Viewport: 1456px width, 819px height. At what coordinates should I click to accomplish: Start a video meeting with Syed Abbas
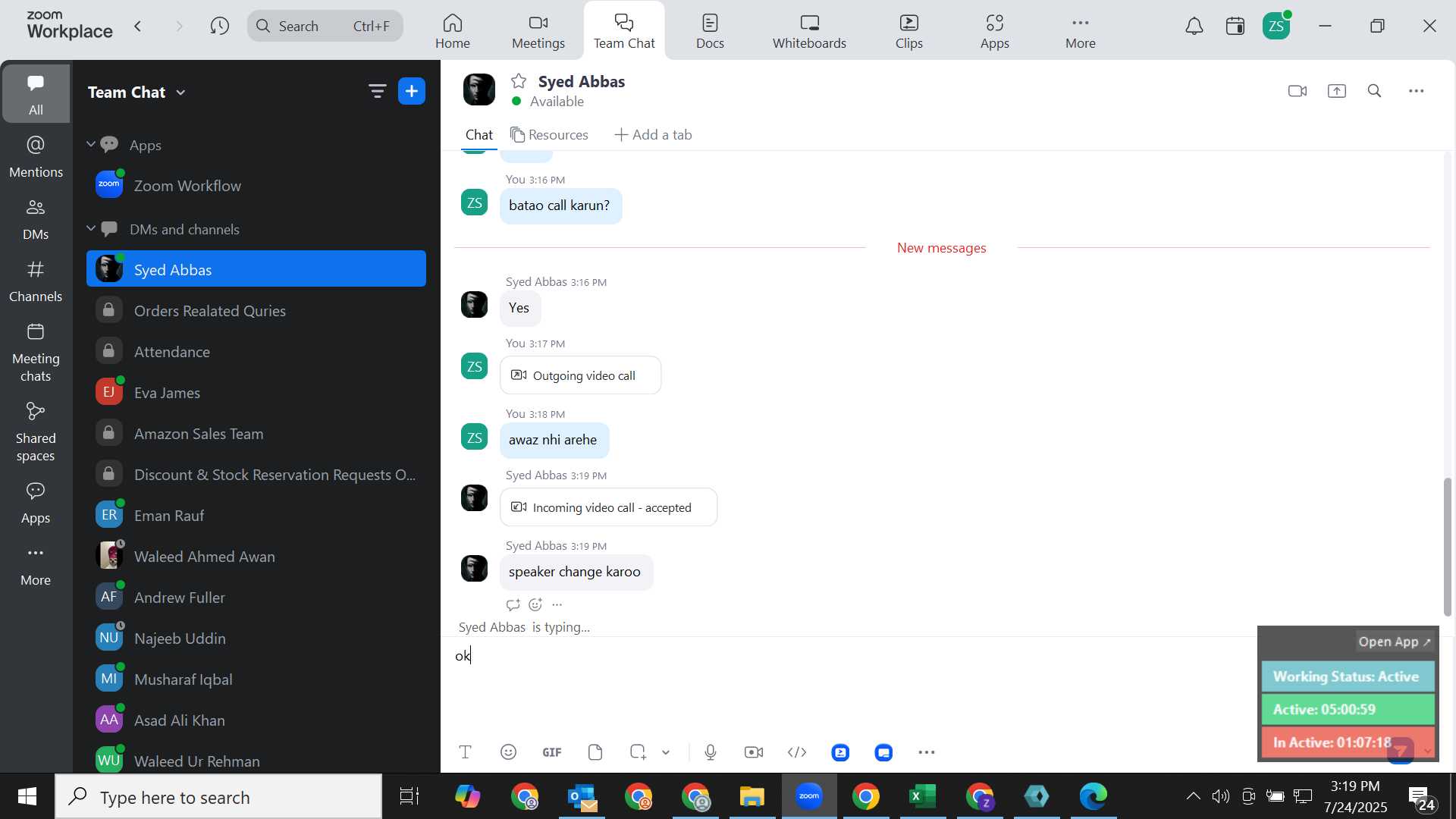[1297, 91]
